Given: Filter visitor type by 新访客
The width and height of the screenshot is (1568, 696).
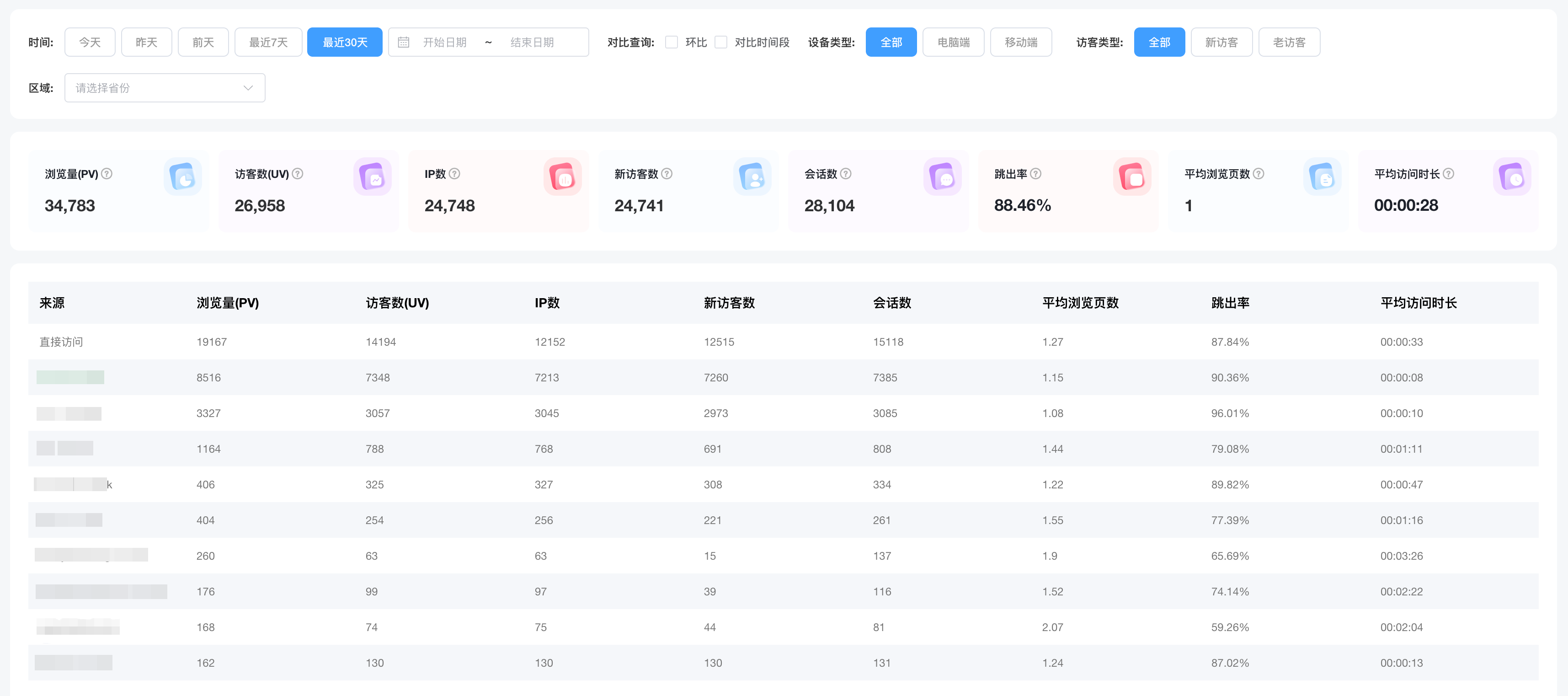Looking at the screenshot, I should coord(1221,42).
